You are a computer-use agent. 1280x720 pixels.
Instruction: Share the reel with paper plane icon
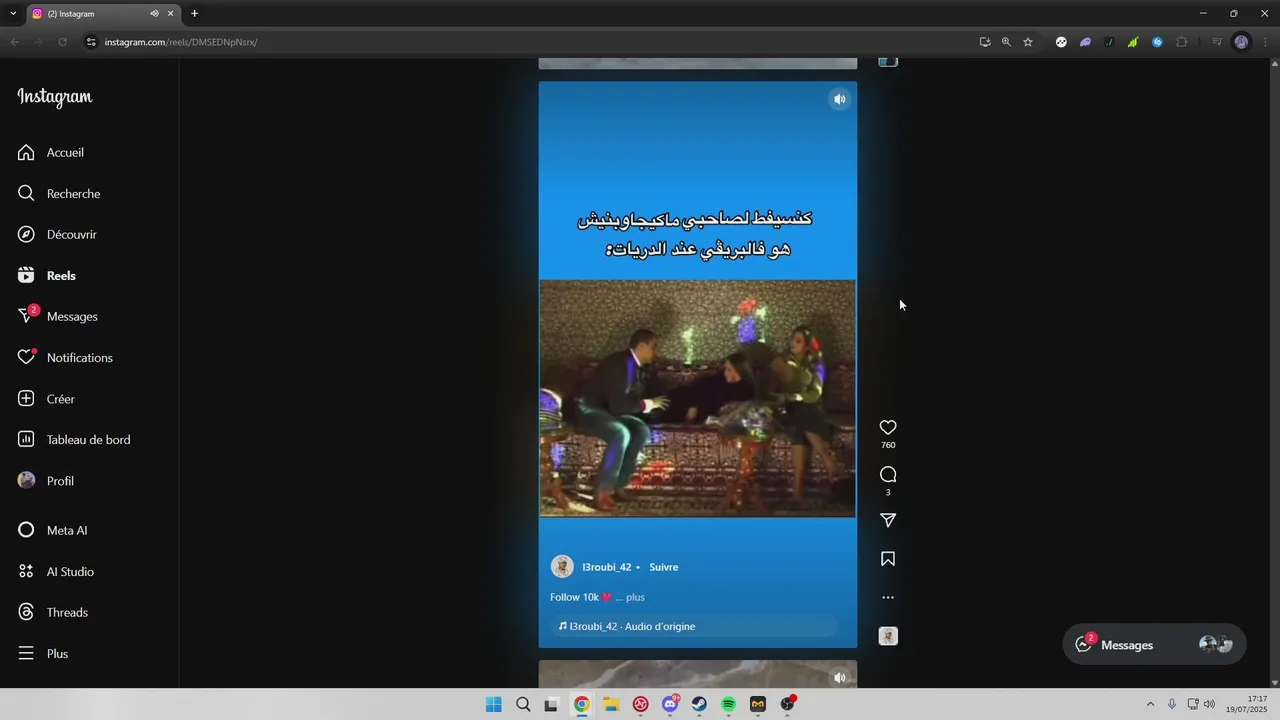point(888,520)
